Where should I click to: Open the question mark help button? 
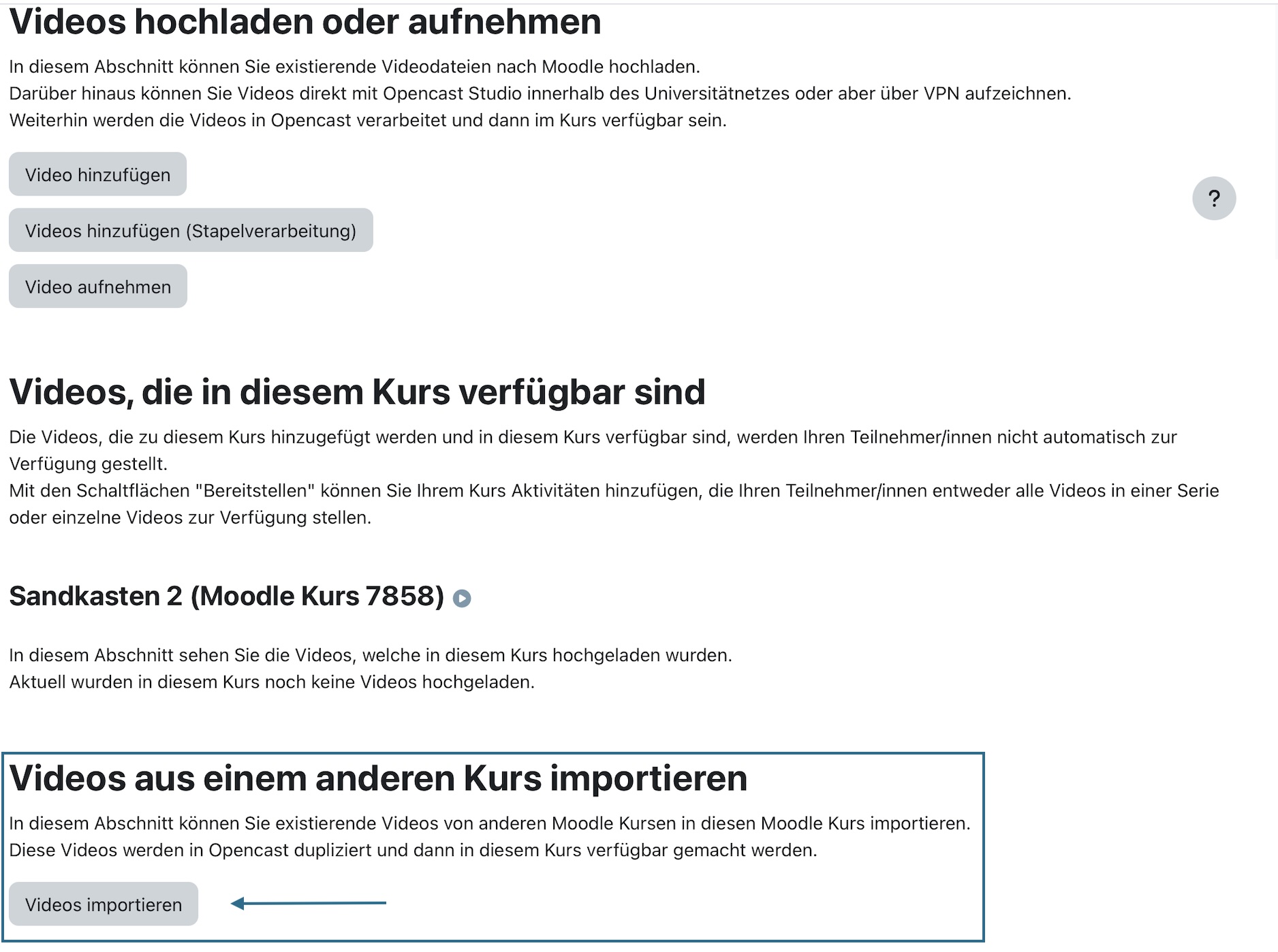(x=1214, y=198)
